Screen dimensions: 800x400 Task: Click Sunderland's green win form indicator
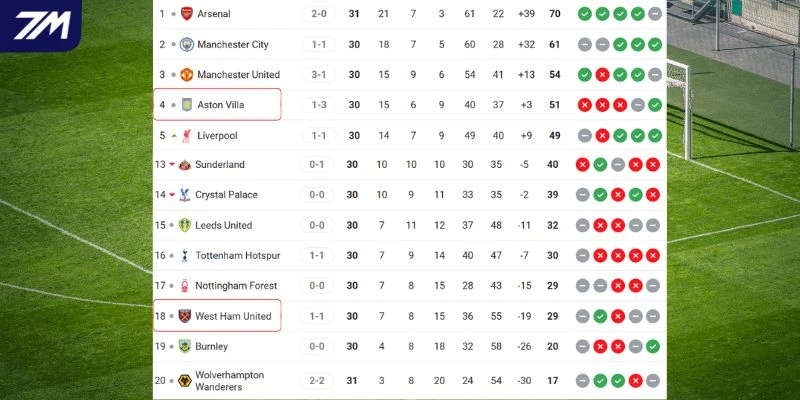pos(600,165)
